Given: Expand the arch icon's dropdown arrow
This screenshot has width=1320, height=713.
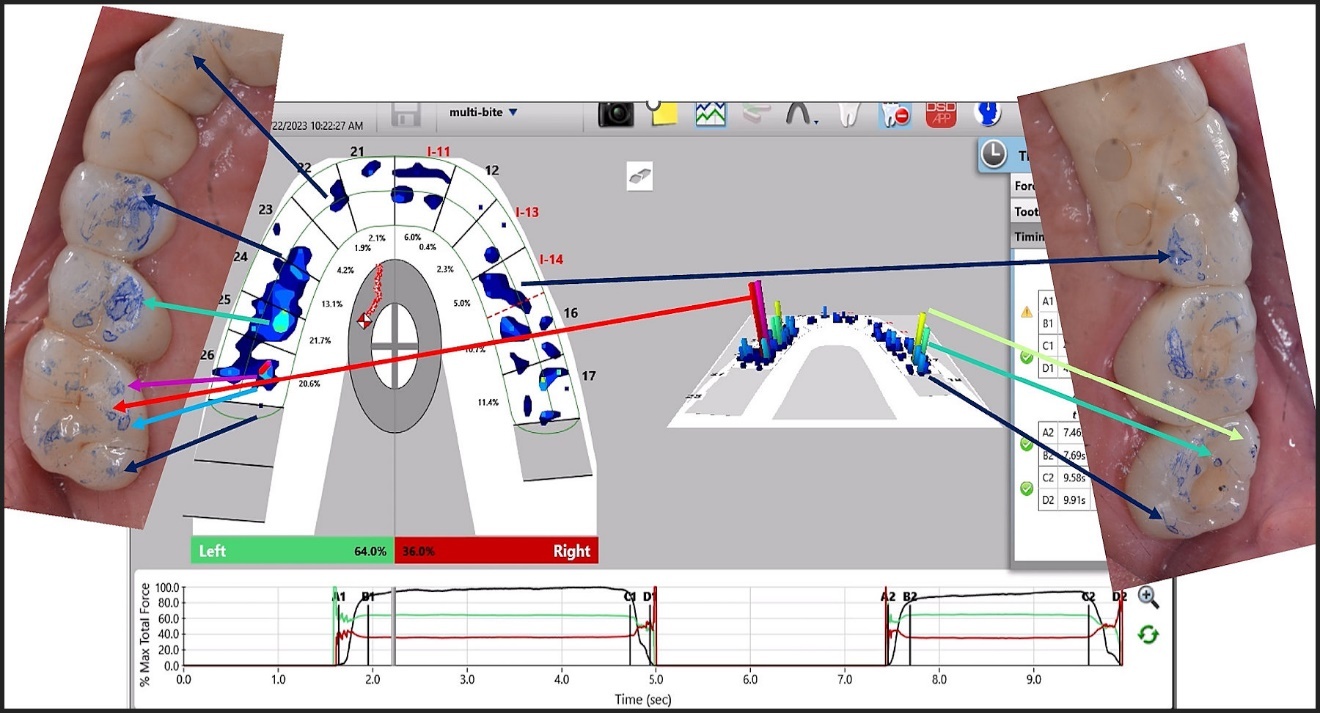Looking at the screenshot, I should click(x=818, y=124).
